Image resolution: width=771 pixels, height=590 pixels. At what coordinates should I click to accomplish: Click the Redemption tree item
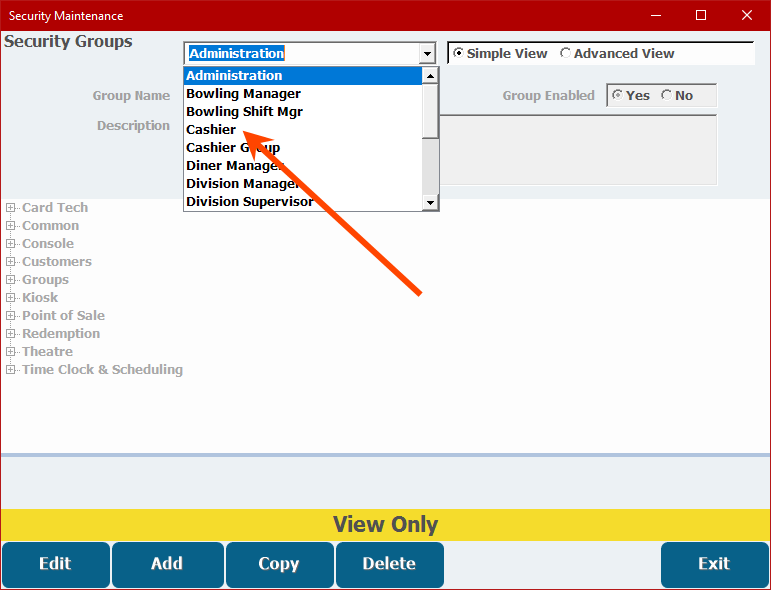tap(61, 334)
